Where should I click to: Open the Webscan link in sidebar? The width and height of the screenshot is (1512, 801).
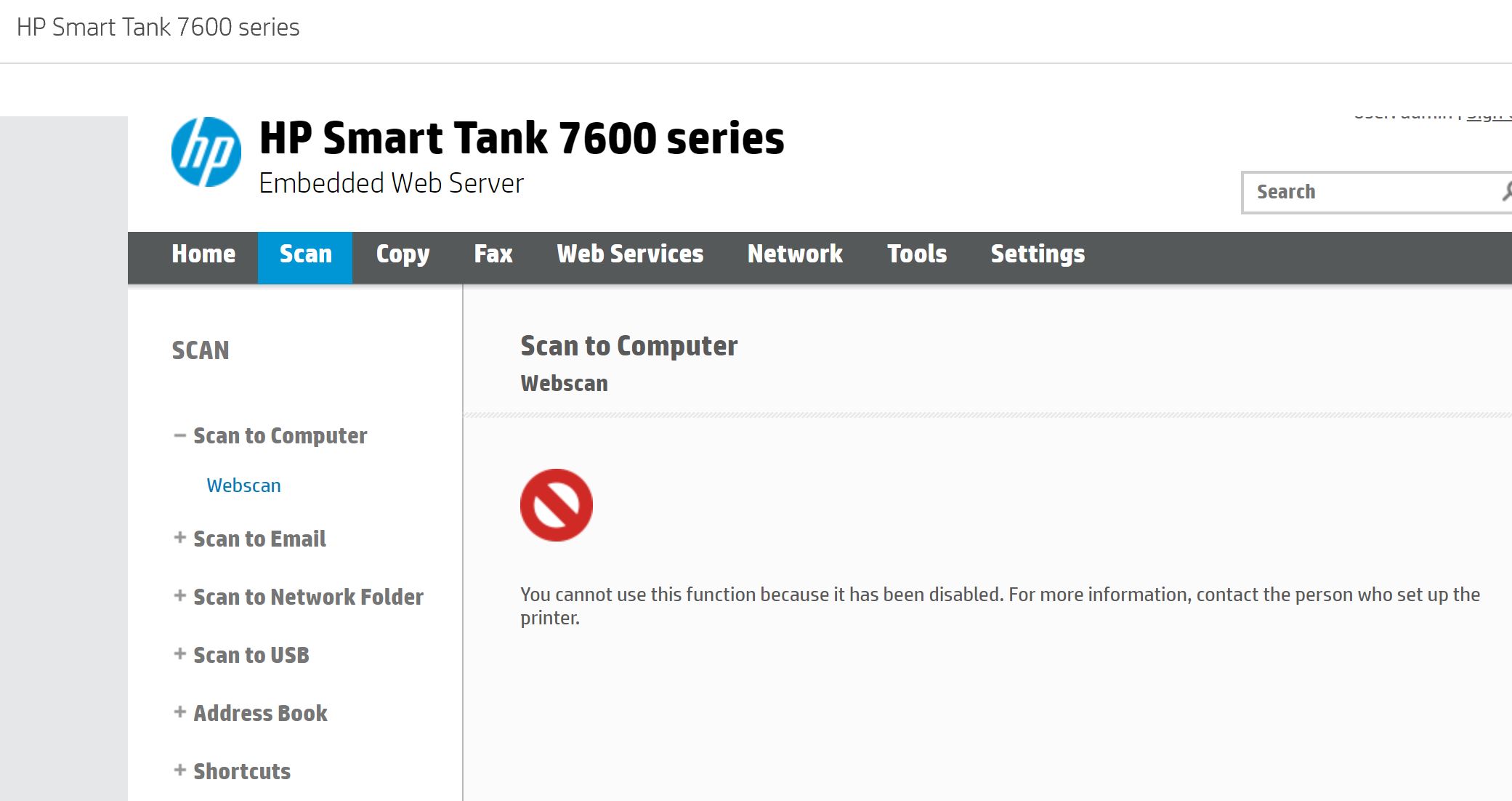[243, 486]
